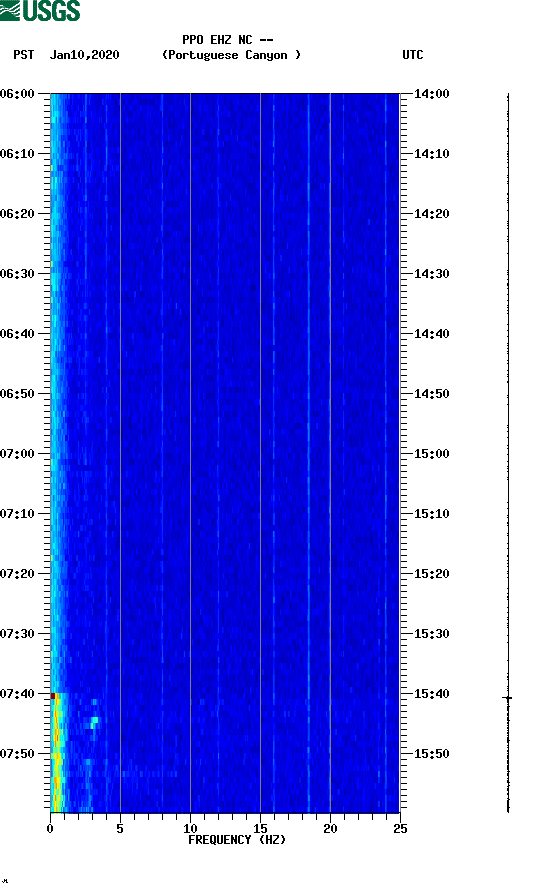552x892 pixels.
Task: Click the 14:20 UTC time label
Action: pos(431,214)
